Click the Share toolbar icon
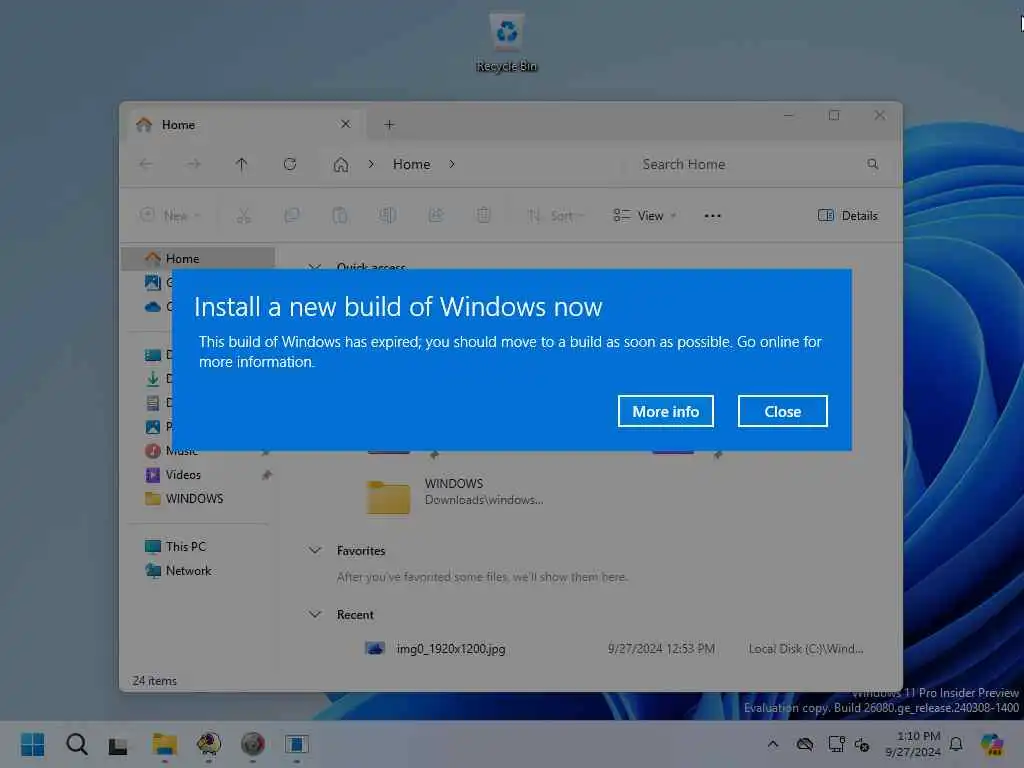1024x768 pixels. (x=436, y=216)
